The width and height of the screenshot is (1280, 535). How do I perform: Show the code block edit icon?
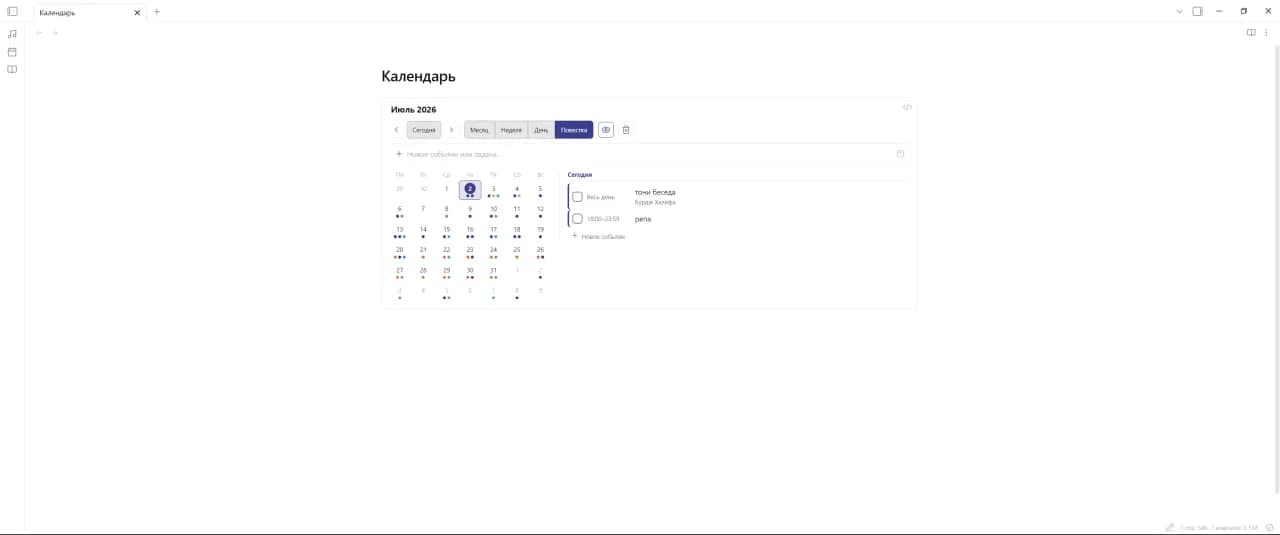click(907, 107)
